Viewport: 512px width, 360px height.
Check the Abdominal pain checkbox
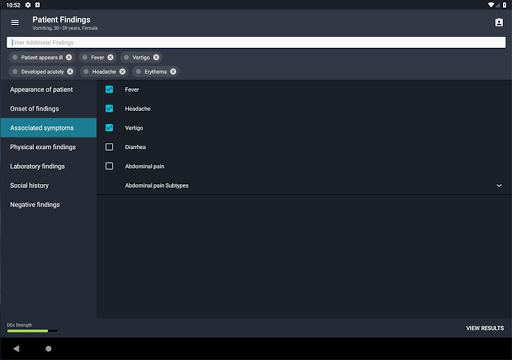tap(109, 166)
